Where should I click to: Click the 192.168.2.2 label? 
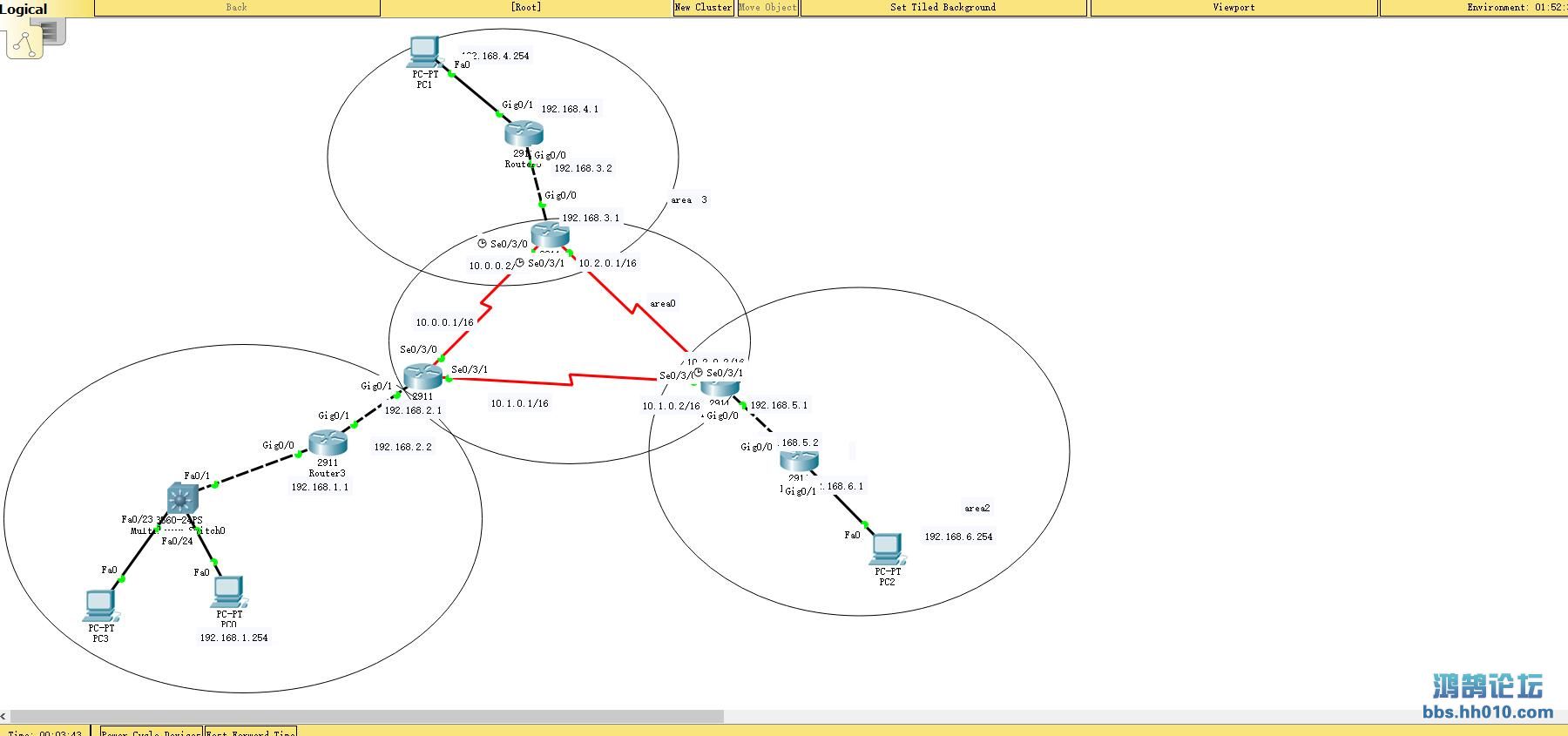tap(402, 447)
